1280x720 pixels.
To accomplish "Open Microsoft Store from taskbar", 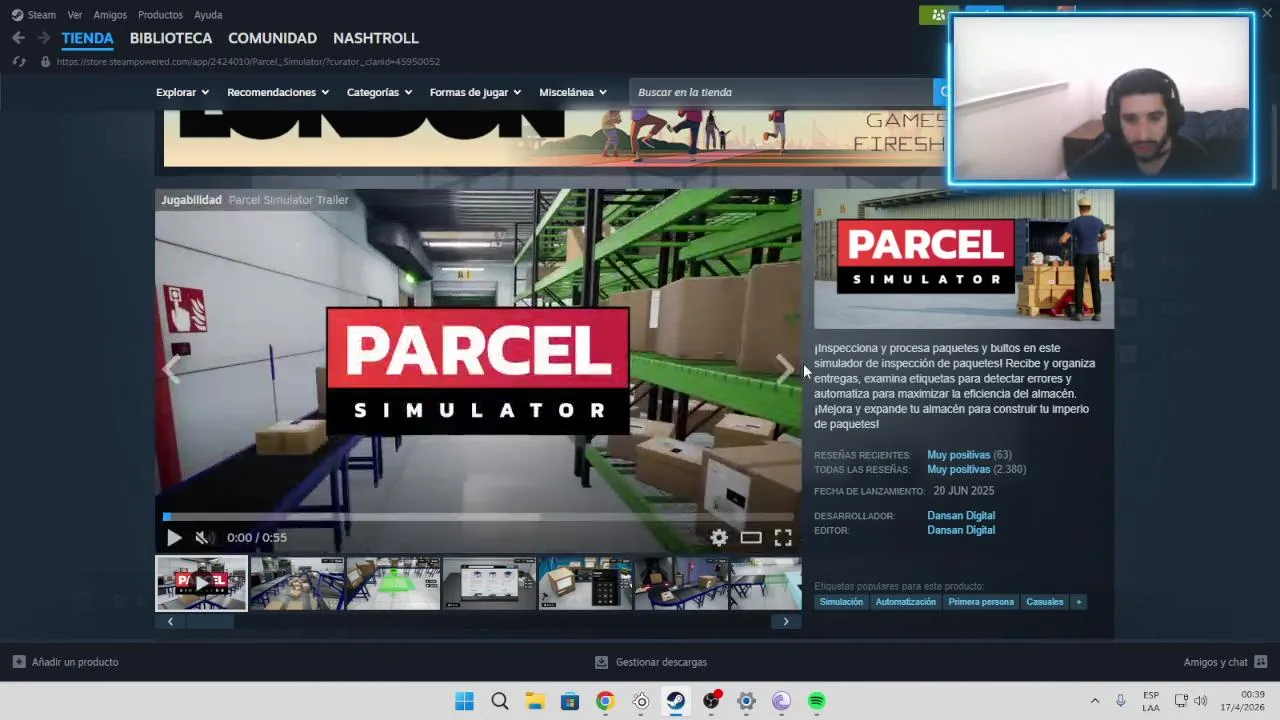I will (x=570, y=701).
